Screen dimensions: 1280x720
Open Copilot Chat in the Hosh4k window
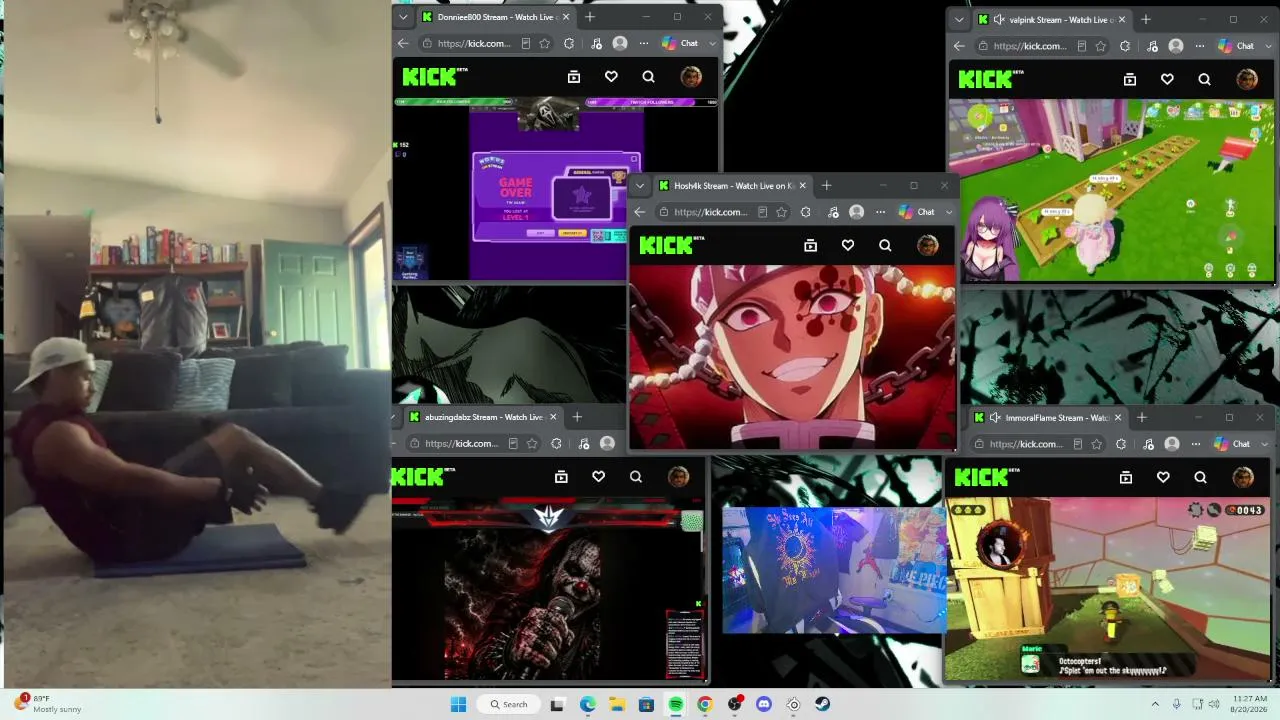(918, 212)
